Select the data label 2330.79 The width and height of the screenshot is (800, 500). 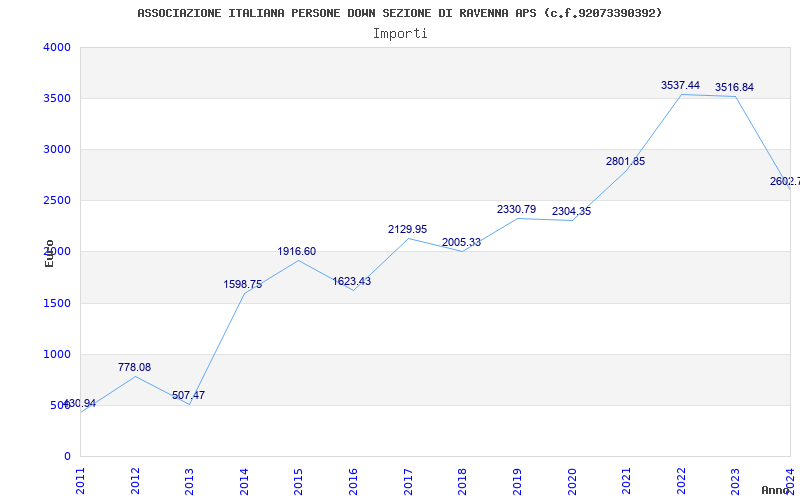516,209
